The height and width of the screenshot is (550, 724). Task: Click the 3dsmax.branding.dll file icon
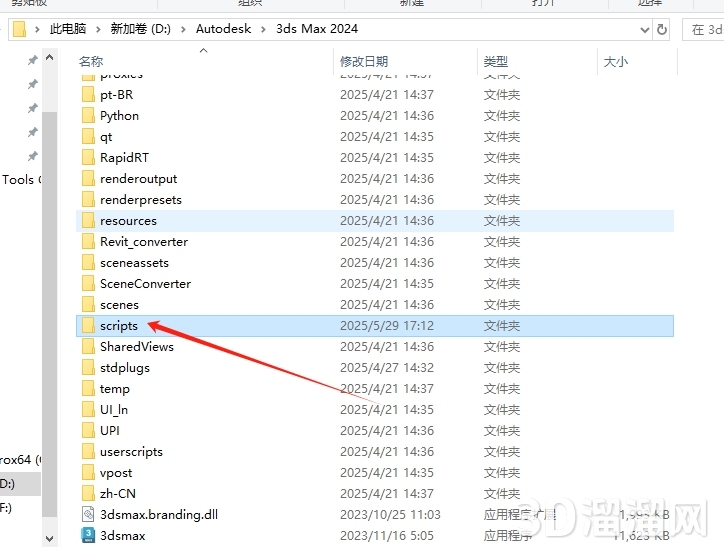coord(88,515)
